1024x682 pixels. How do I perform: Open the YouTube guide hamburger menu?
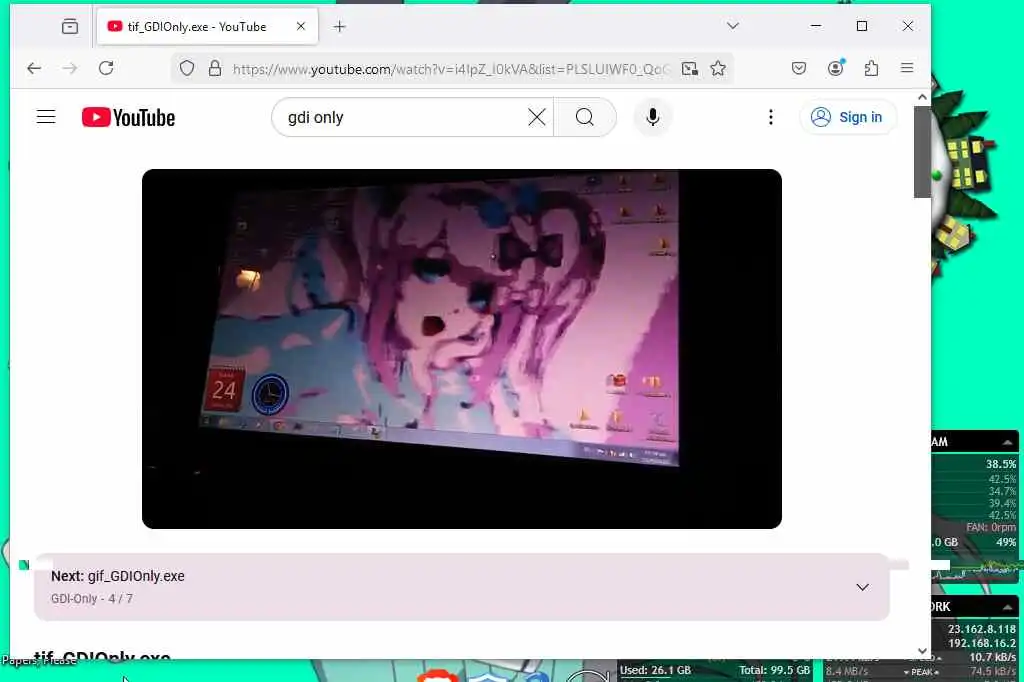click(x=46, y=117)
